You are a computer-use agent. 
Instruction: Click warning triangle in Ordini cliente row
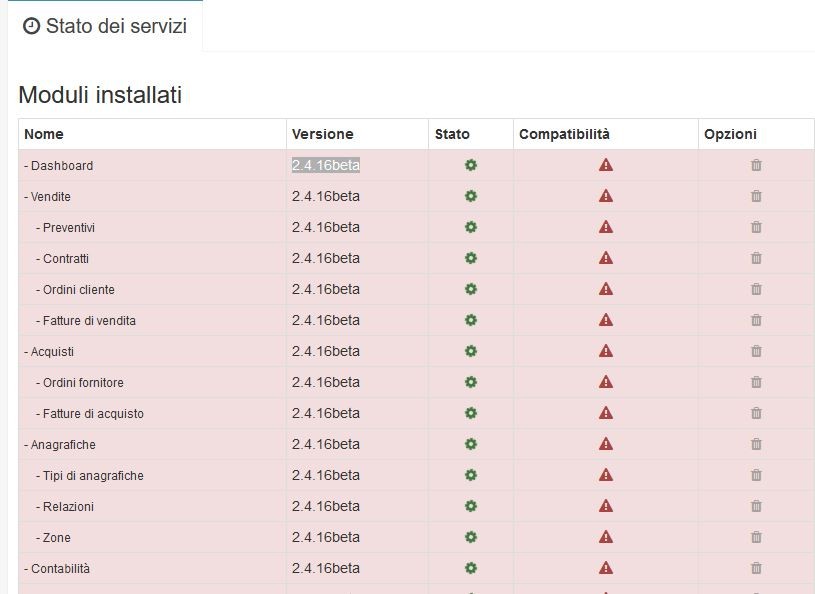click(x=606, y=289)
